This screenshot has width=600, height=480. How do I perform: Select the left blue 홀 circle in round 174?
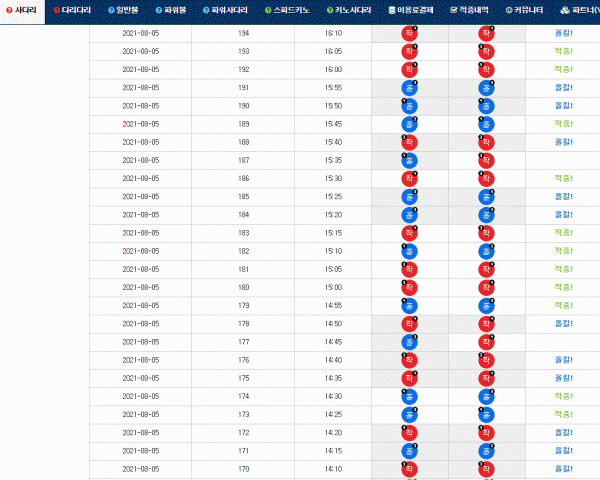(409, 397)
